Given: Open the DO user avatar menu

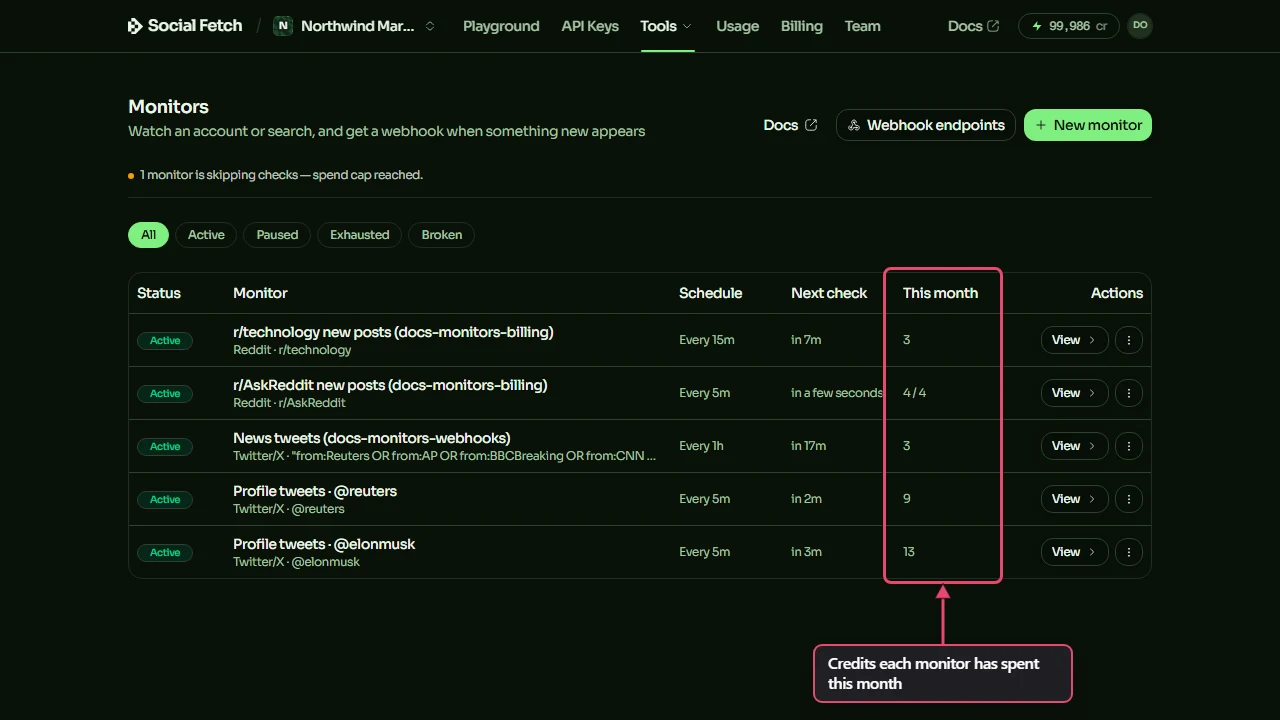Looking at the screenshot, I should [1140, 26].
